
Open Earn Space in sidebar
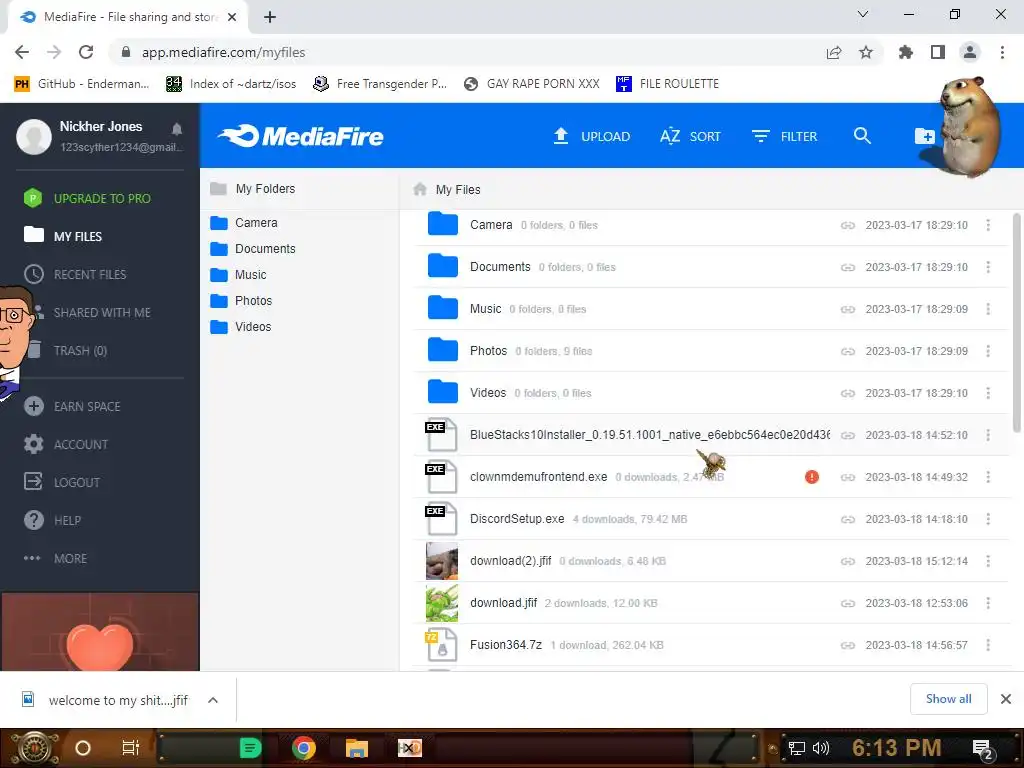tap(72, 406)
